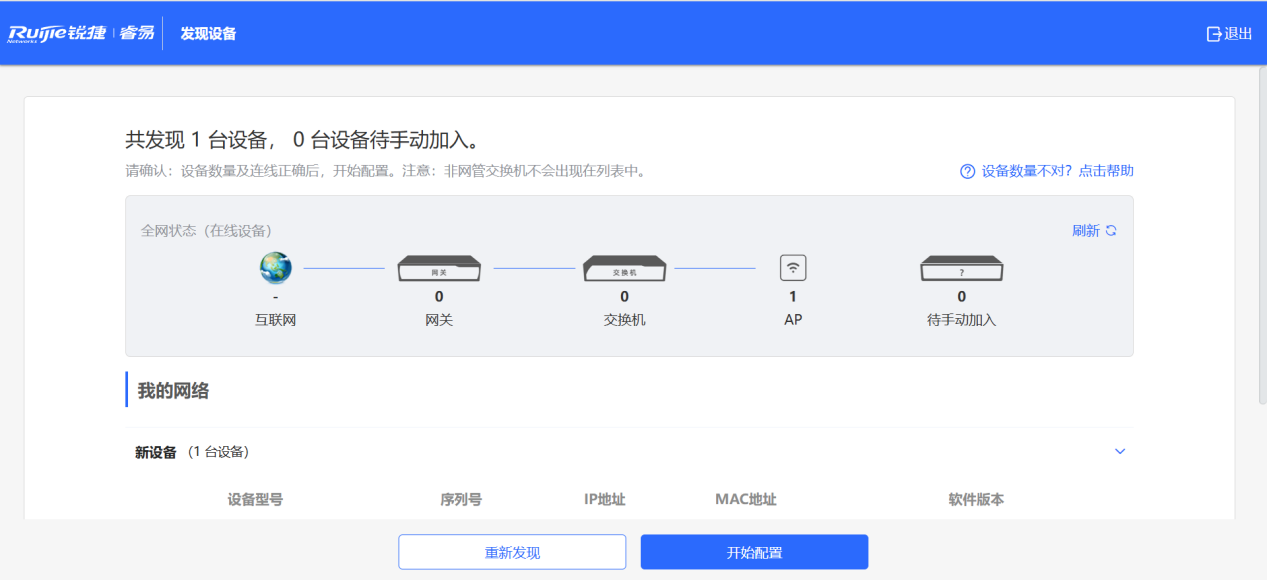Collapse the 新设备 device list
1267x580 pixels.
click(x=1119, y=451)
